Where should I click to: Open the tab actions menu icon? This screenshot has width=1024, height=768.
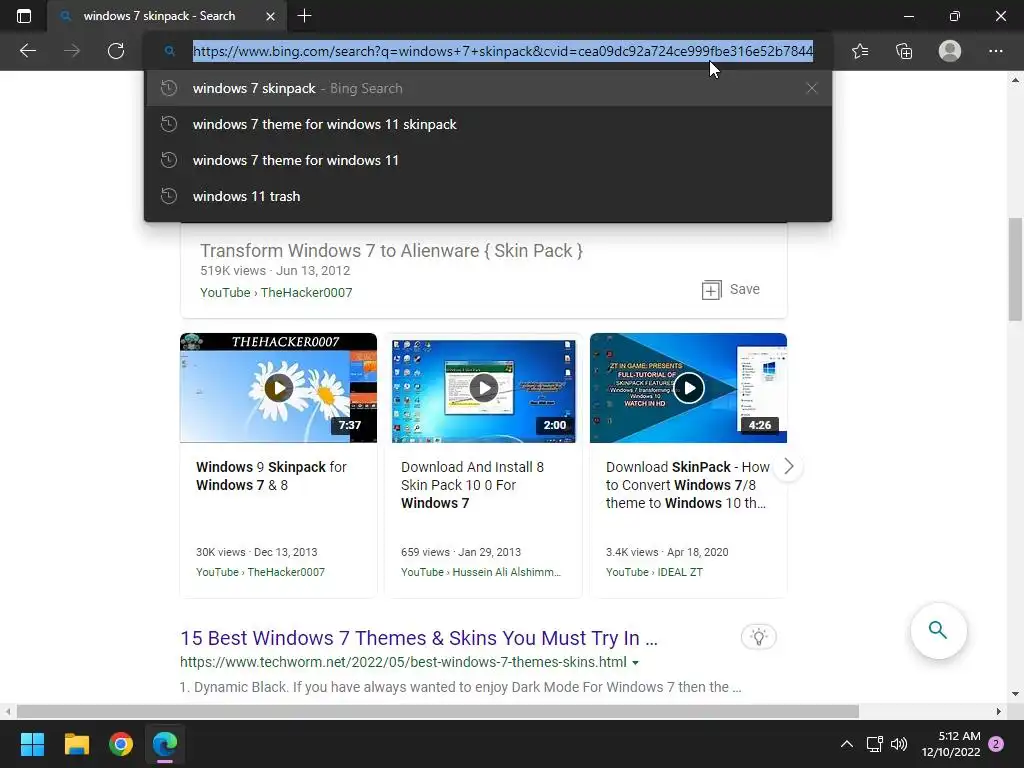[24, 16]
